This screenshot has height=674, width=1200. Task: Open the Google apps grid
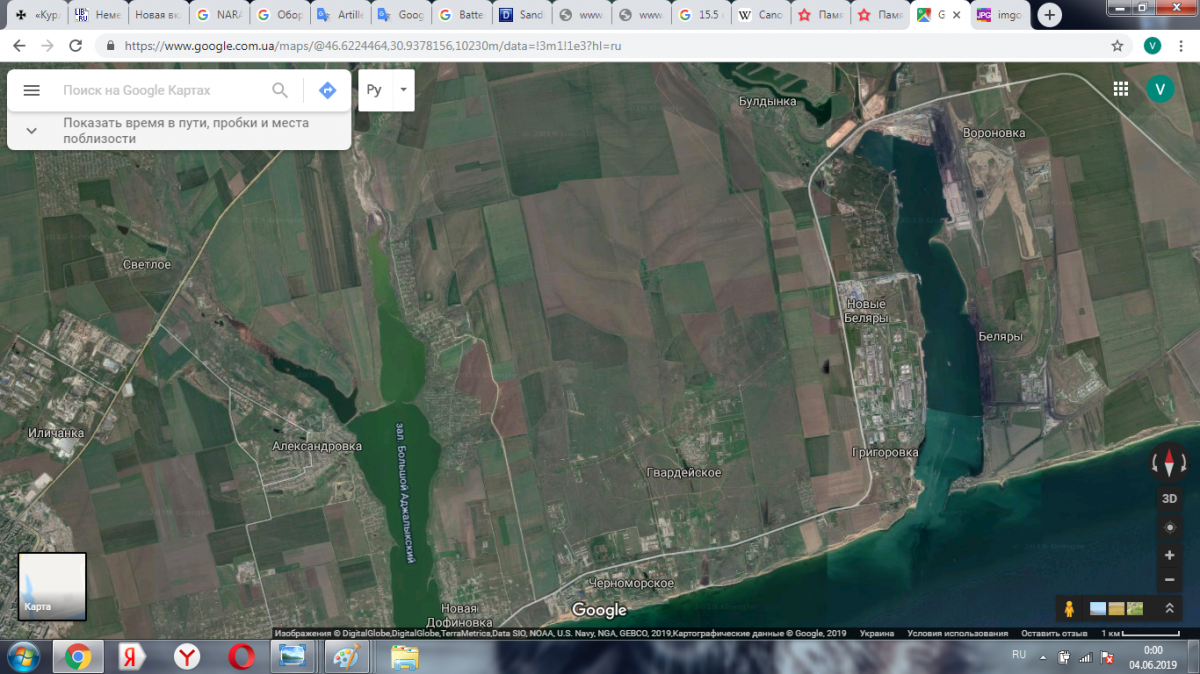[1120, 89]
